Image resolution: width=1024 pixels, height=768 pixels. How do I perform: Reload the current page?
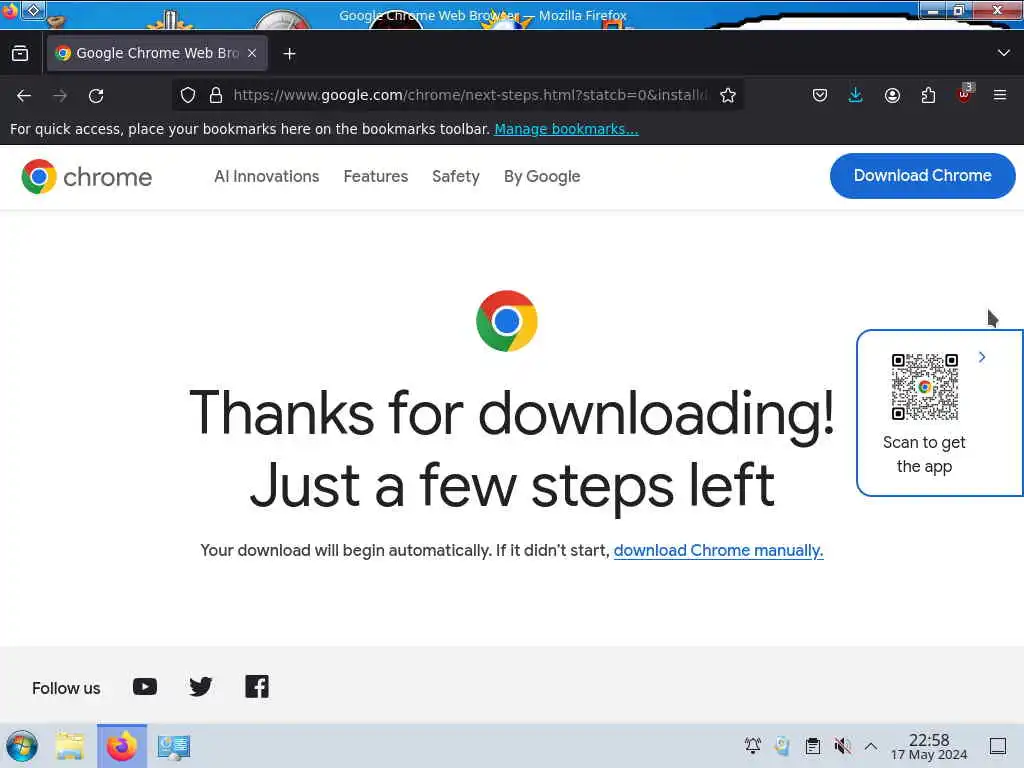coord(96,95)
